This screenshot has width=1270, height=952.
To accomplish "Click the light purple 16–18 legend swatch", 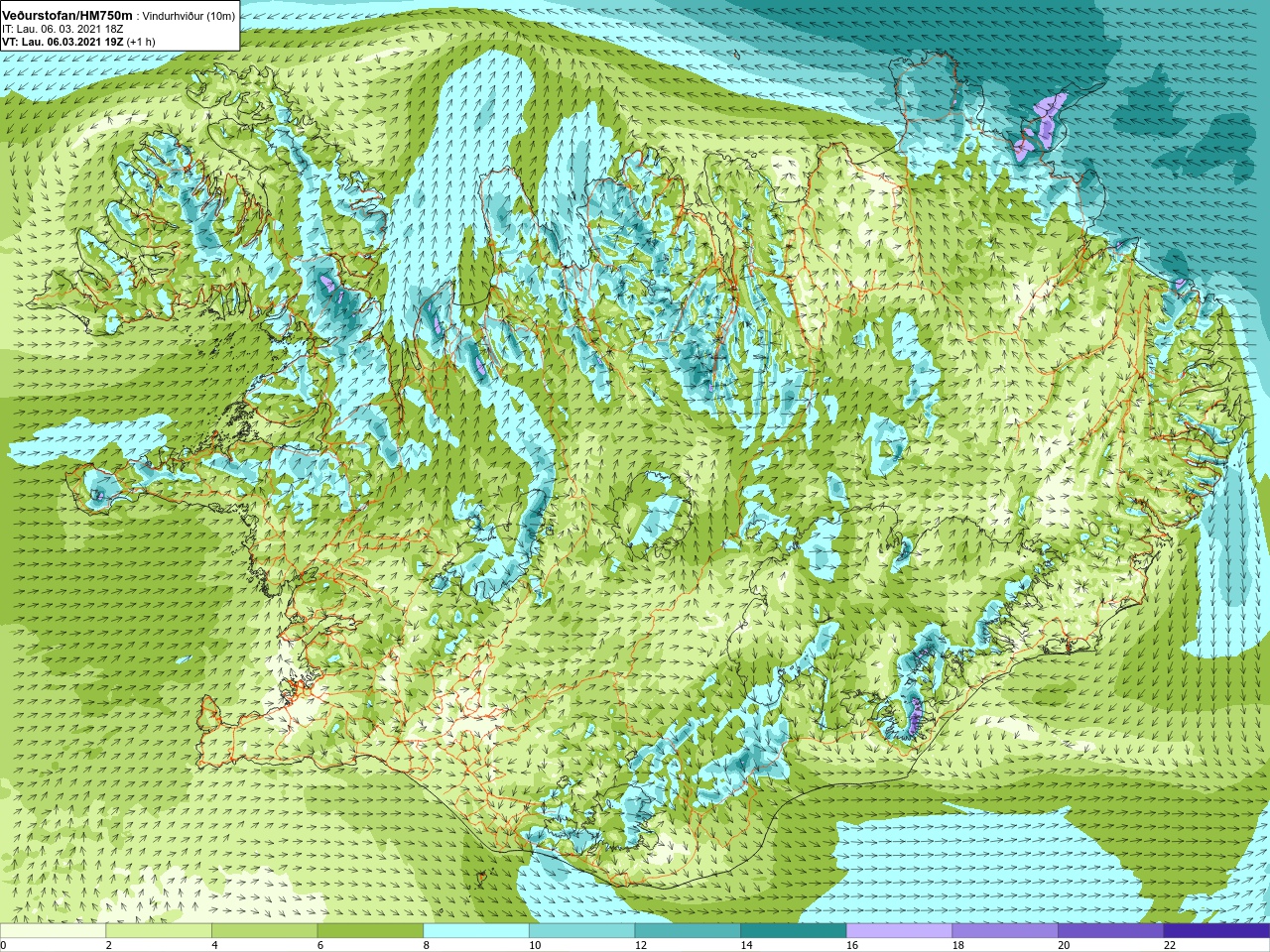I will pyautogui.click(x=899, y=931).
